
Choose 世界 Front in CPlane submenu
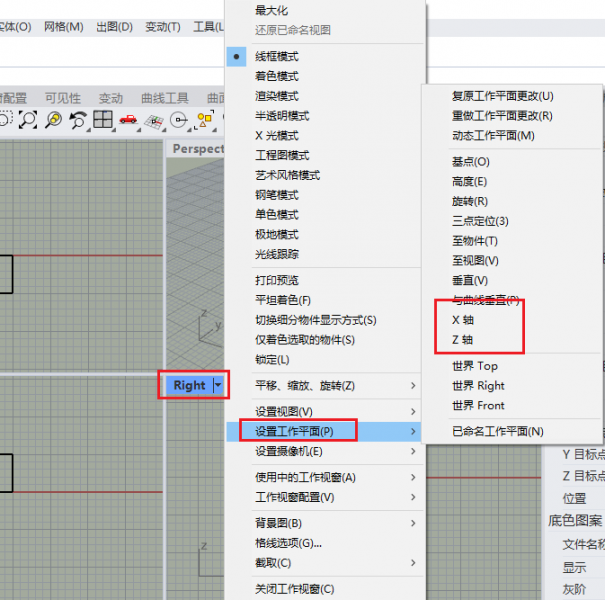(478, 406)
